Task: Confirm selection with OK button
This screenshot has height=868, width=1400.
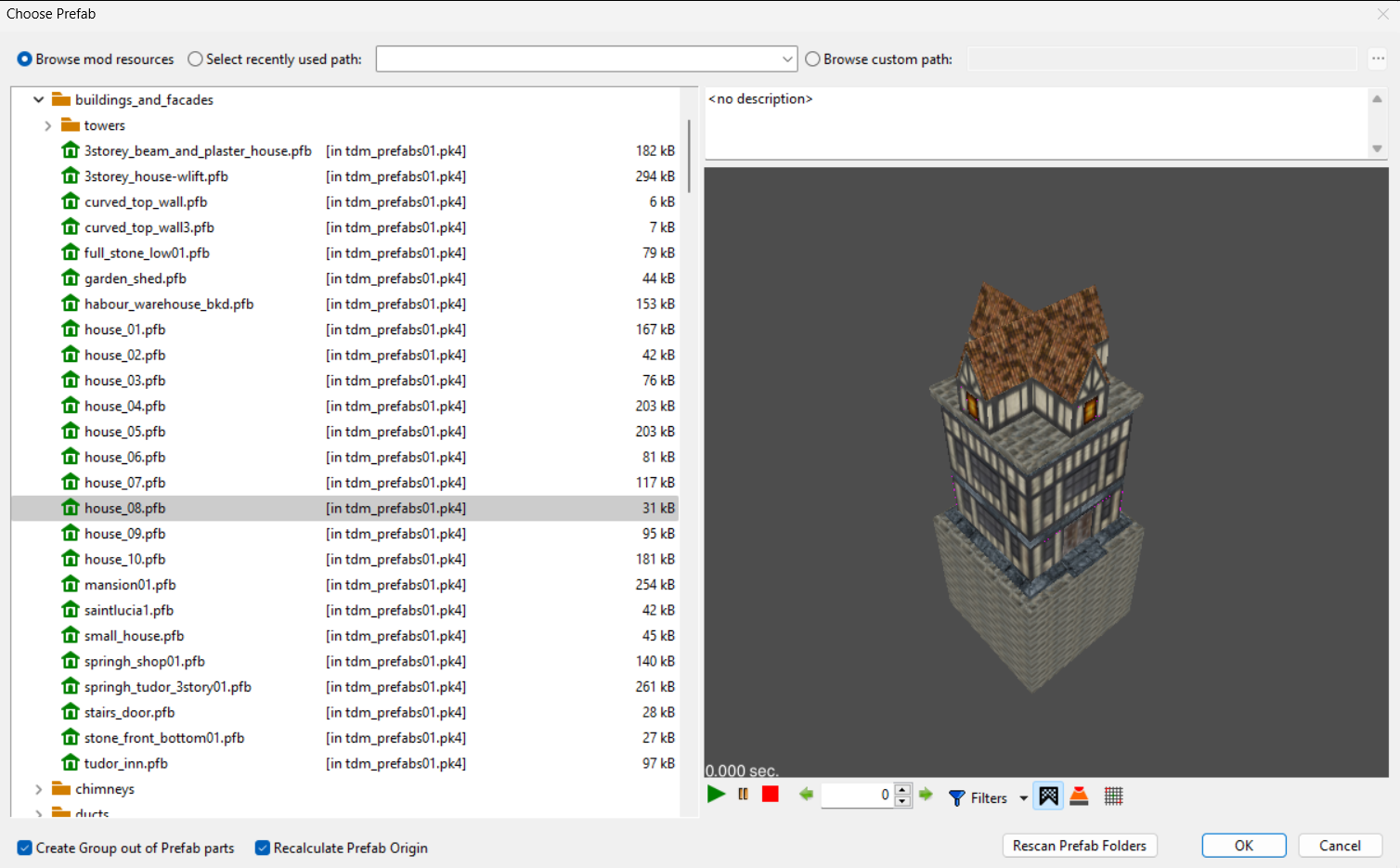Action: click(x=1243, y=846)
